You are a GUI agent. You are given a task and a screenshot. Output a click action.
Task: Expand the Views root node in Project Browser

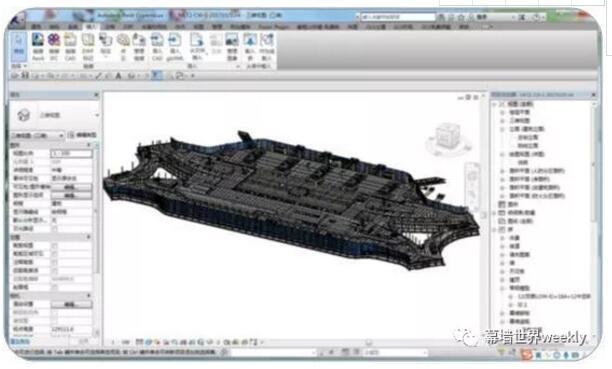point(495,104)
